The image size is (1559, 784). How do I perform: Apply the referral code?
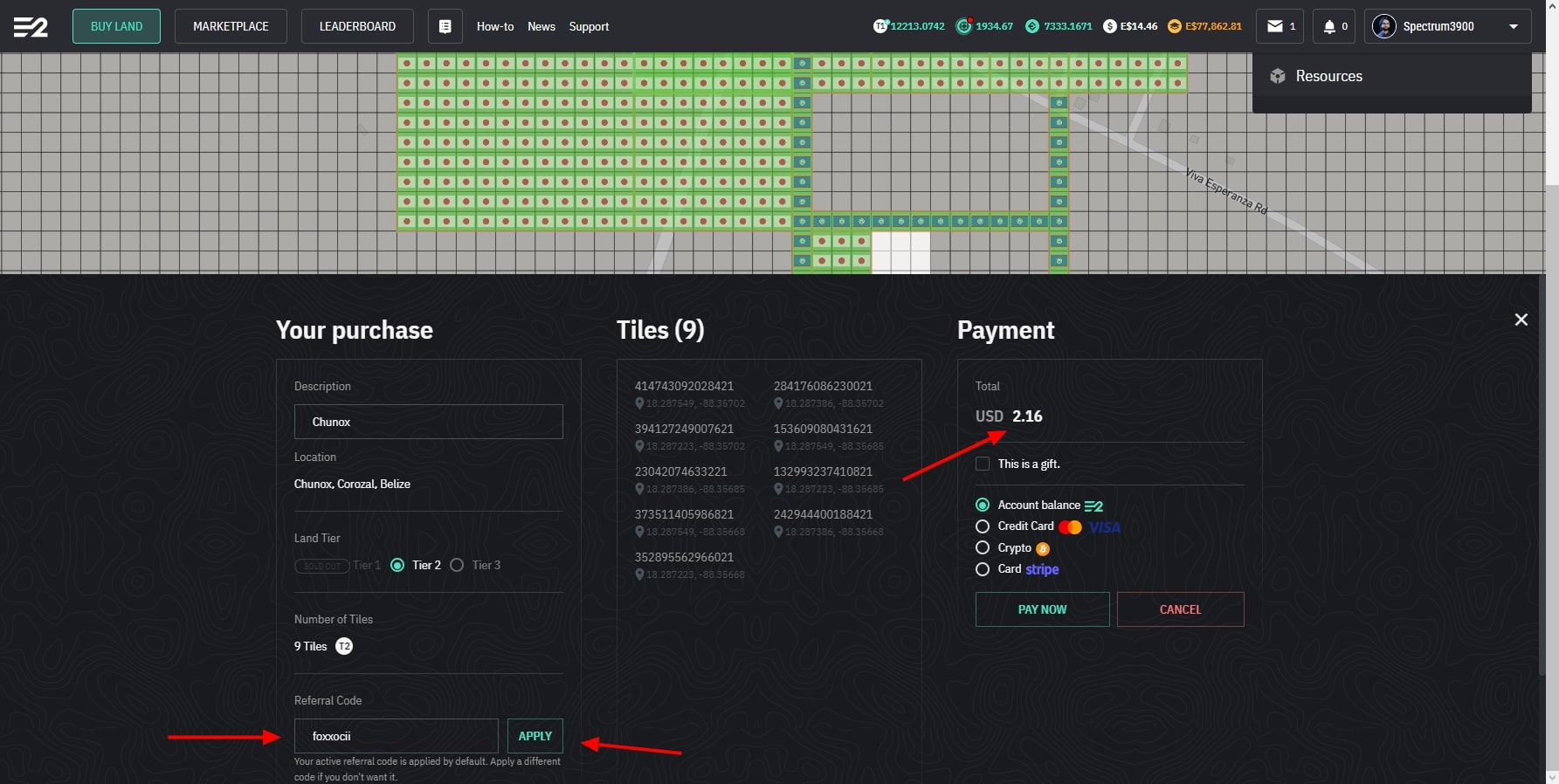click(535, 736)
